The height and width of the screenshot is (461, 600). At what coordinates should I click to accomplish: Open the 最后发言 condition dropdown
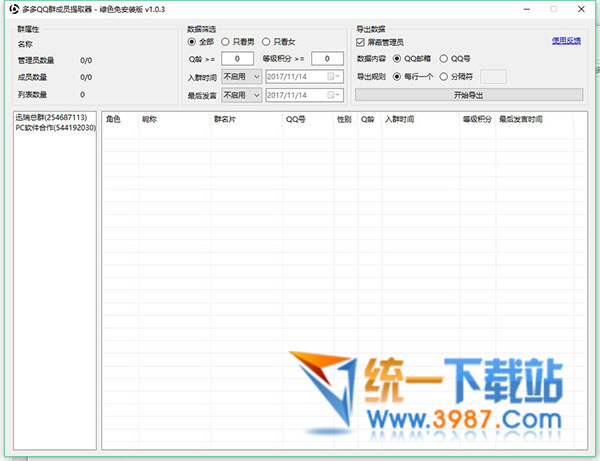coord(241,95)
